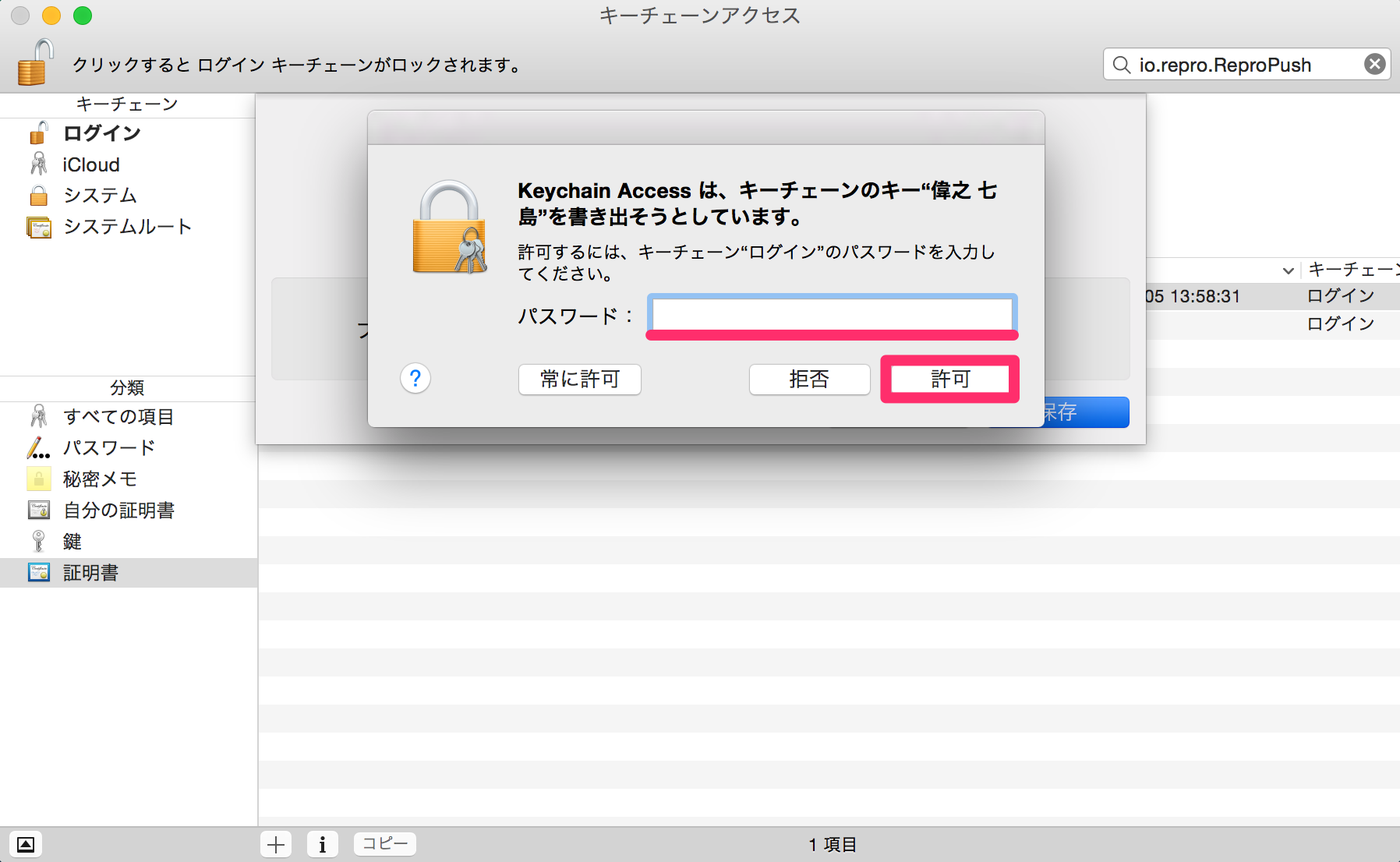Open help with the question mark button
The width and height of the screenshot is (1400, 862).
(415, 379)
